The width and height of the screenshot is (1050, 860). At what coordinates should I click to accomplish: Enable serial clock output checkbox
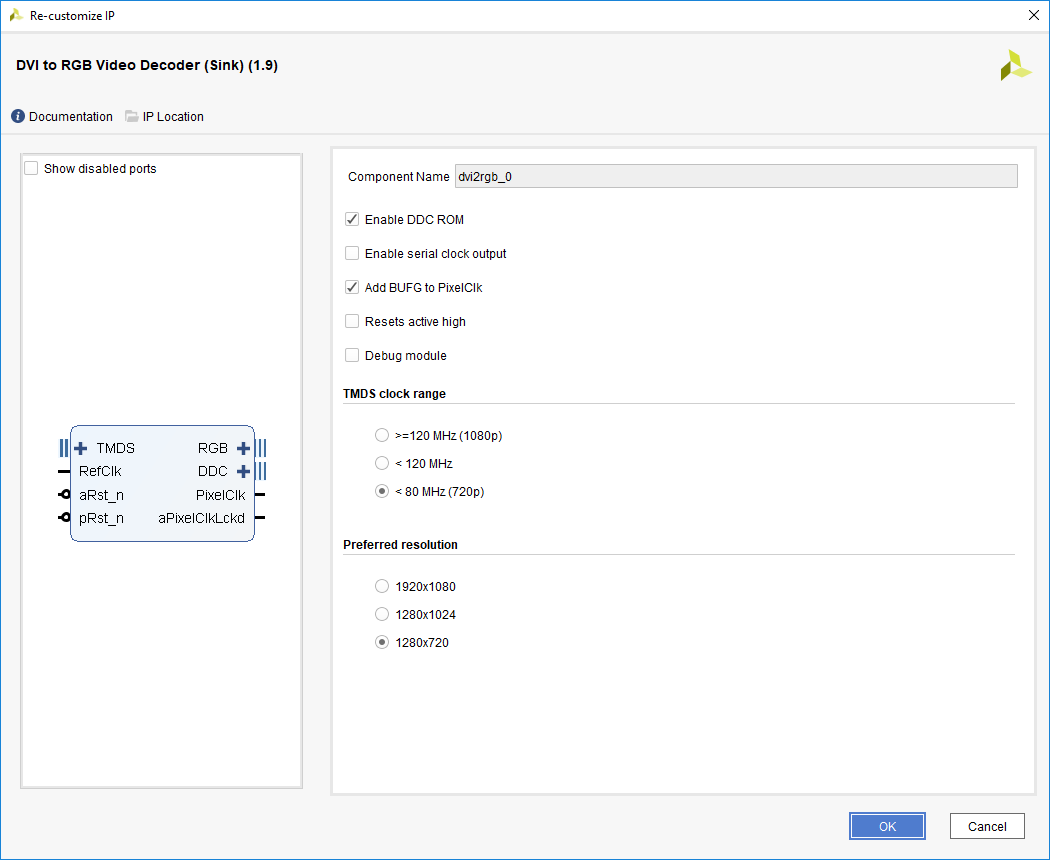(x=352, y=253)
